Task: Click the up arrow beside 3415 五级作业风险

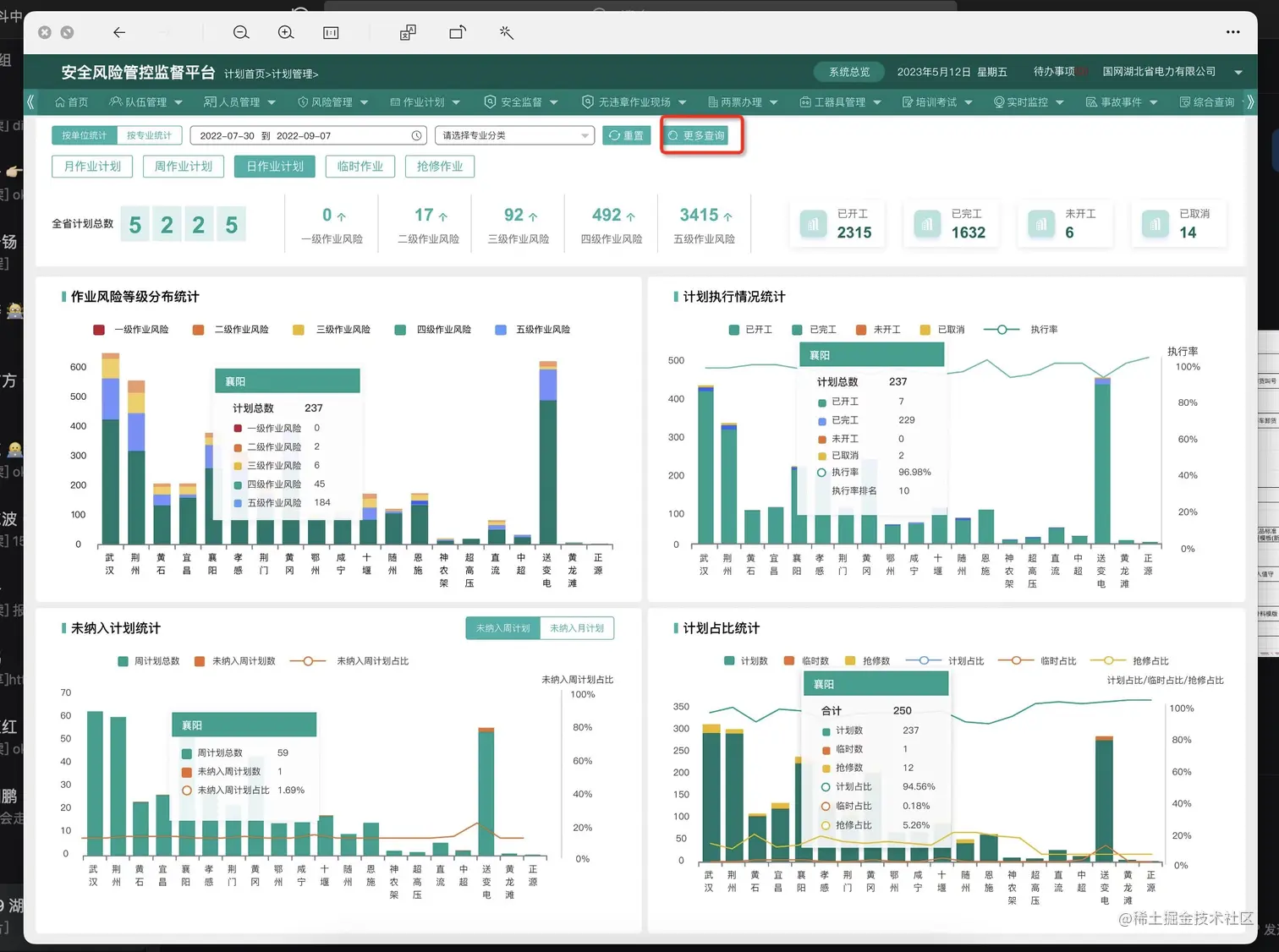Action: pyautogui.click(x=727, y=216)
